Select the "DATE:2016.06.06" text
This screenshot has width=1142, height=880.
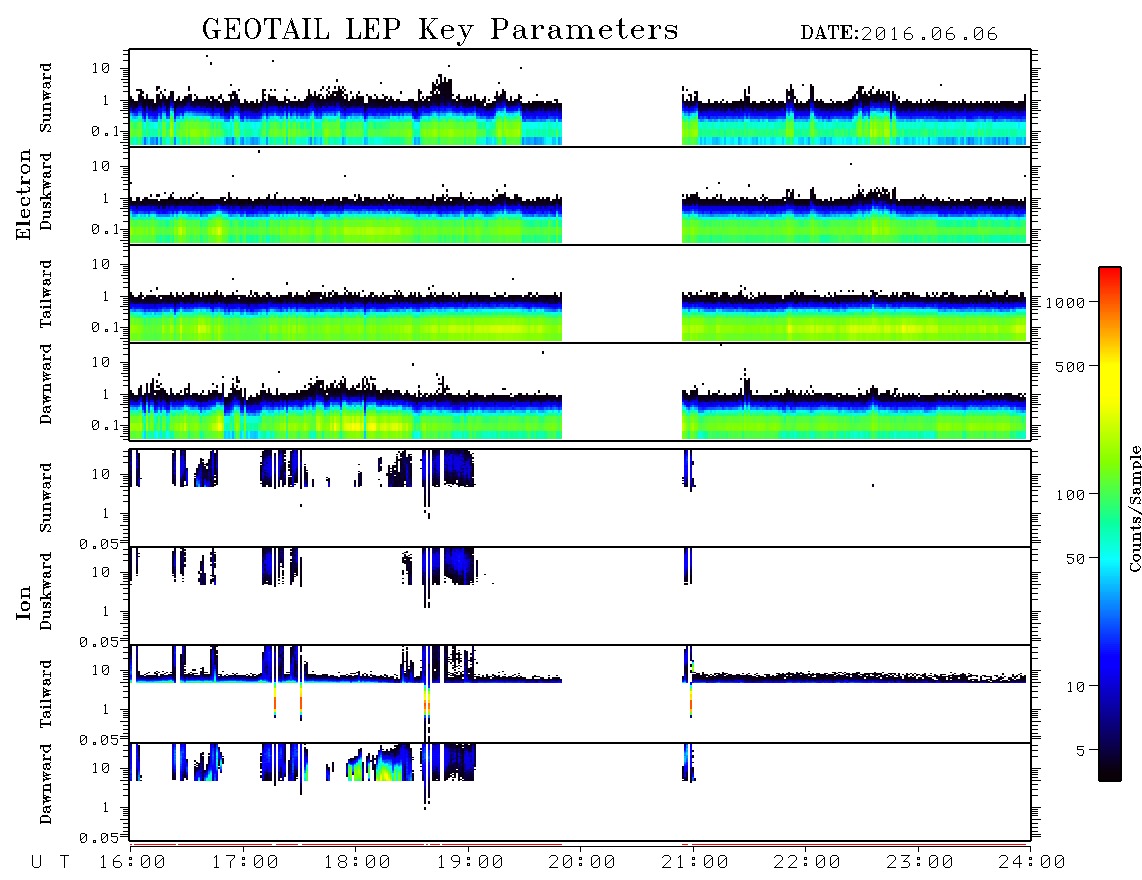point(899,34)
